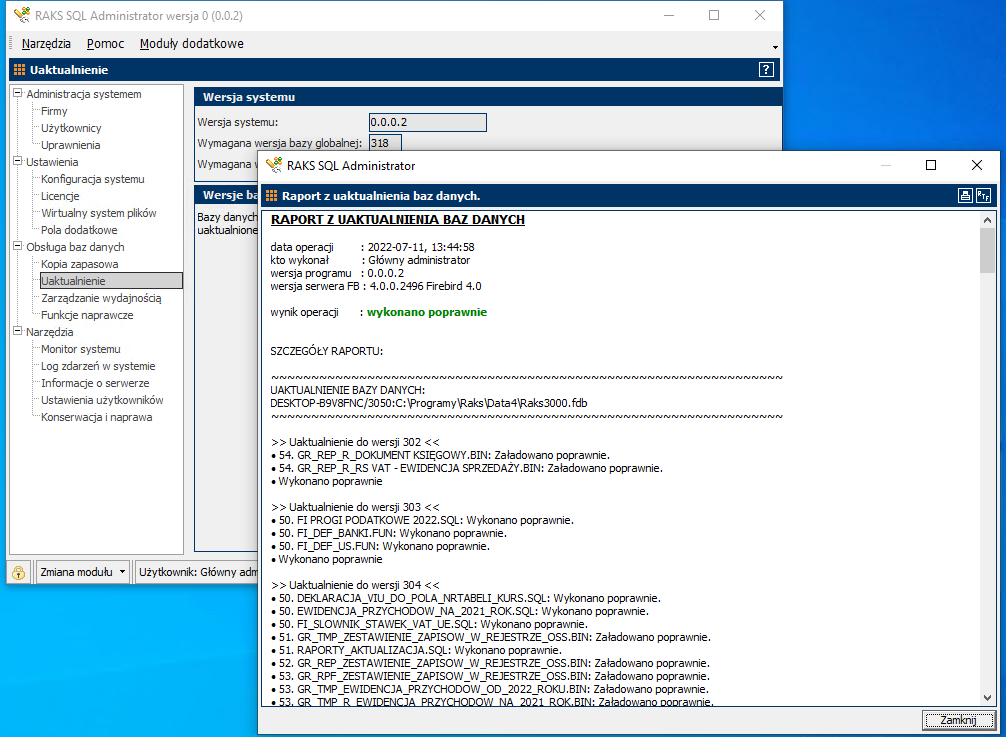Screen dimensions: 1006x737
Task: Select Kopia zapasowa in the tree
Action: tap(80, 264)
